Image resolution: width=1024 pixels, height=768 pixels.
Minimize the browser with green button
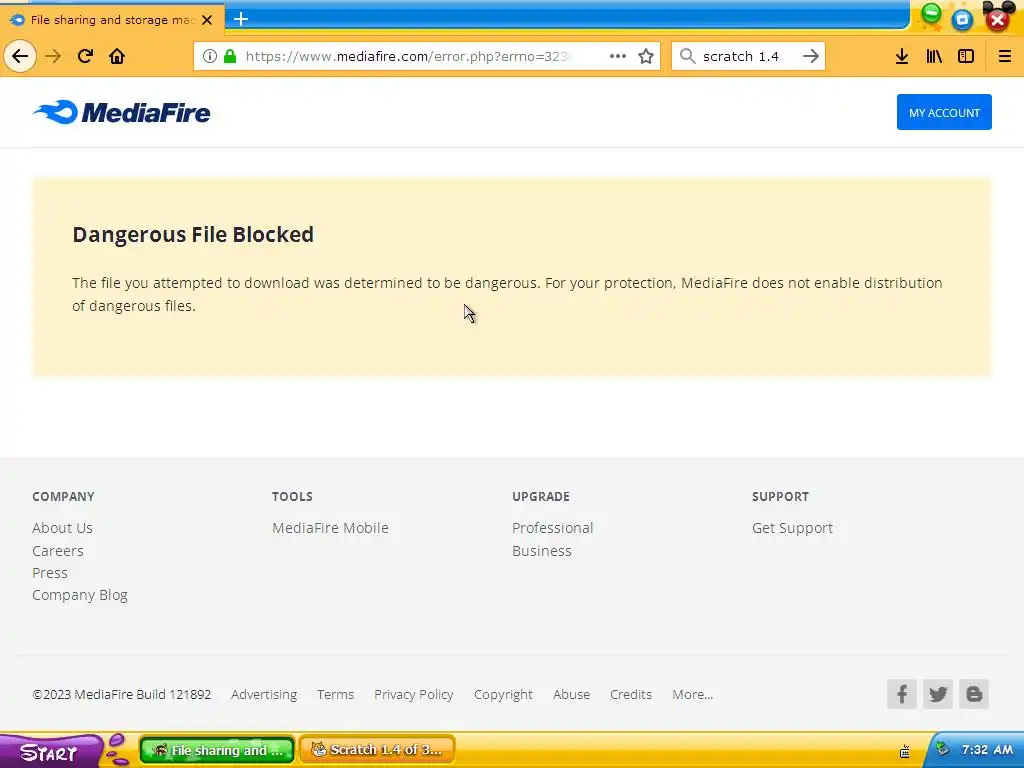coord(931,14)
